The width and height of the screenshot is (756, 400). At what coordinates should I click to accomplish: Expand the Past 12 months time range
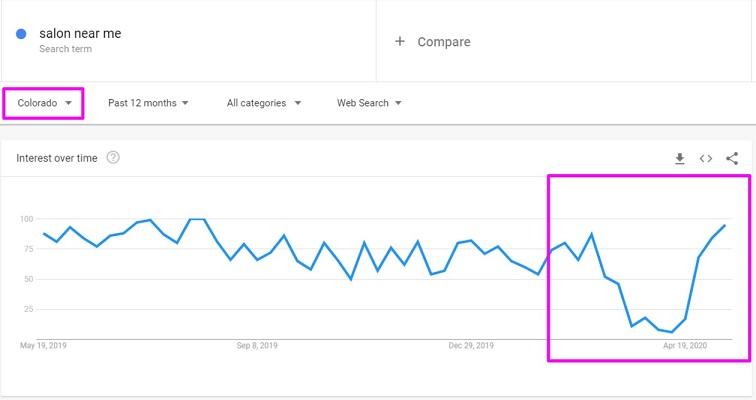148,103
